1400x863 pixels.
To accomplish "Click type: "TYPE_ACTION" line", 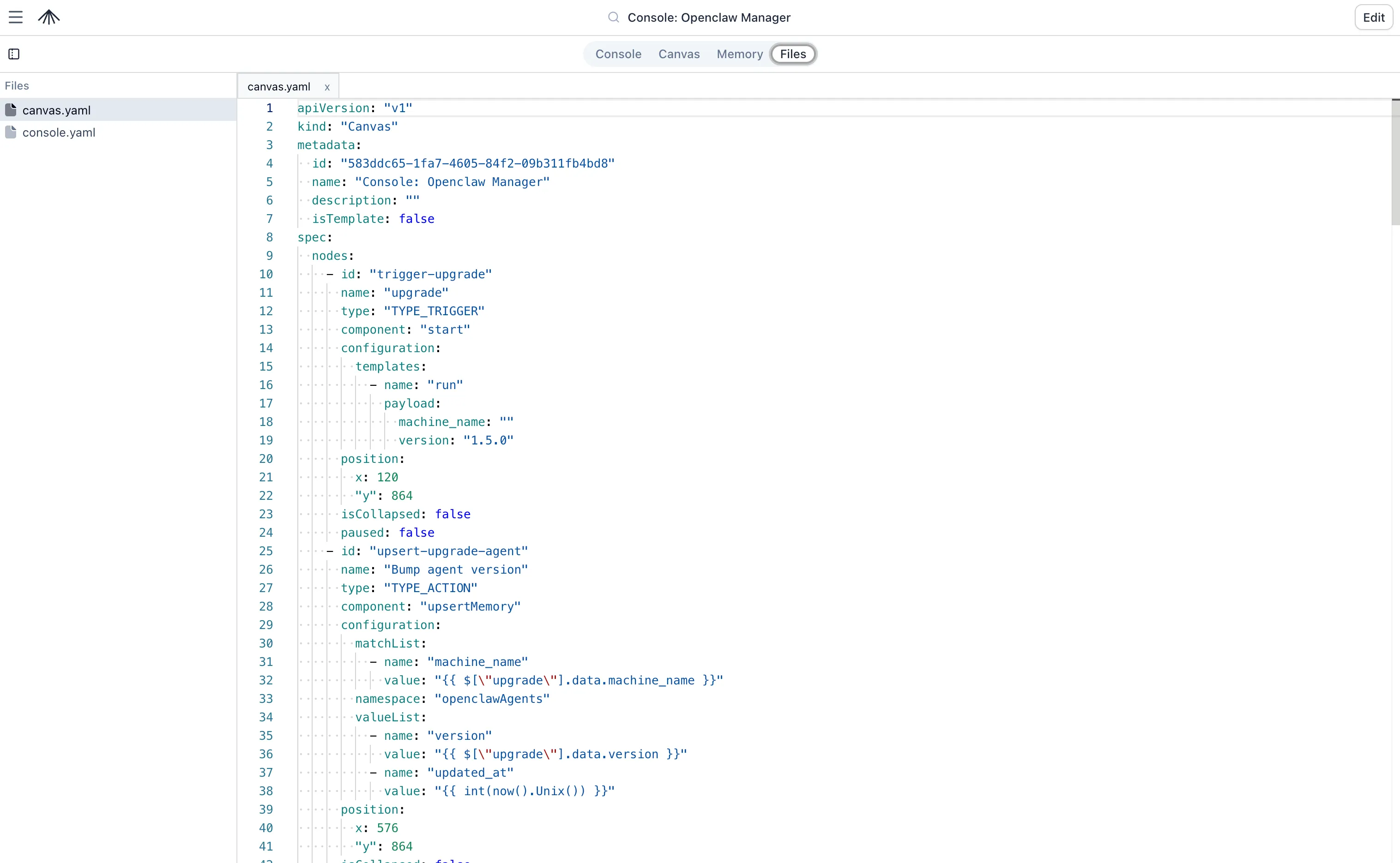I will pos(410,588).
